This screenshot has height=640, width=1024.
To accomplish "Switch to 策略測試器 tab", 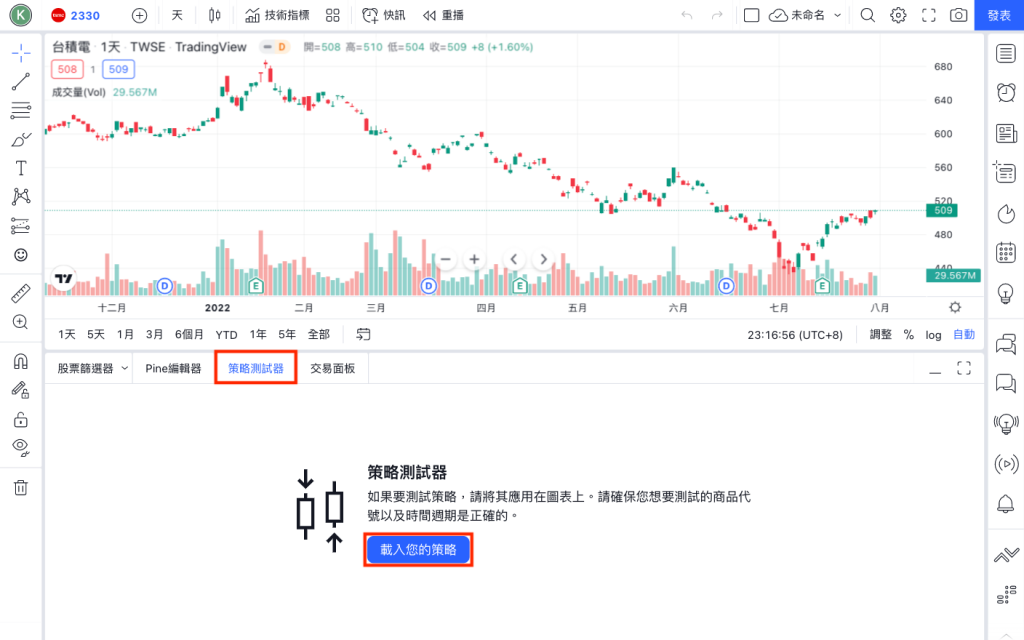I will point(256,368).
